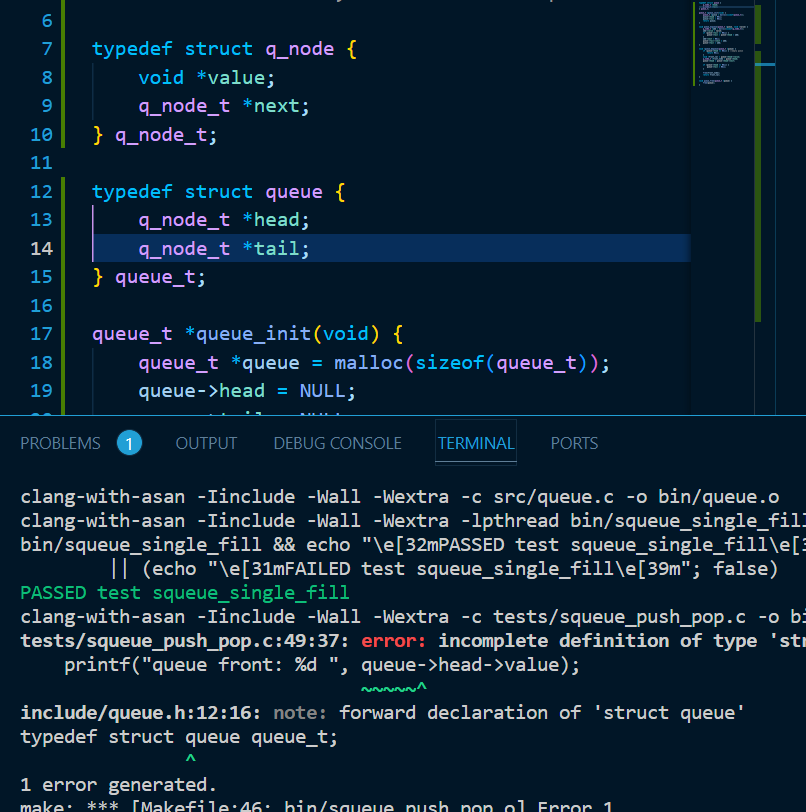Click the void *value declaration on line 8

(x=206, y=78)
